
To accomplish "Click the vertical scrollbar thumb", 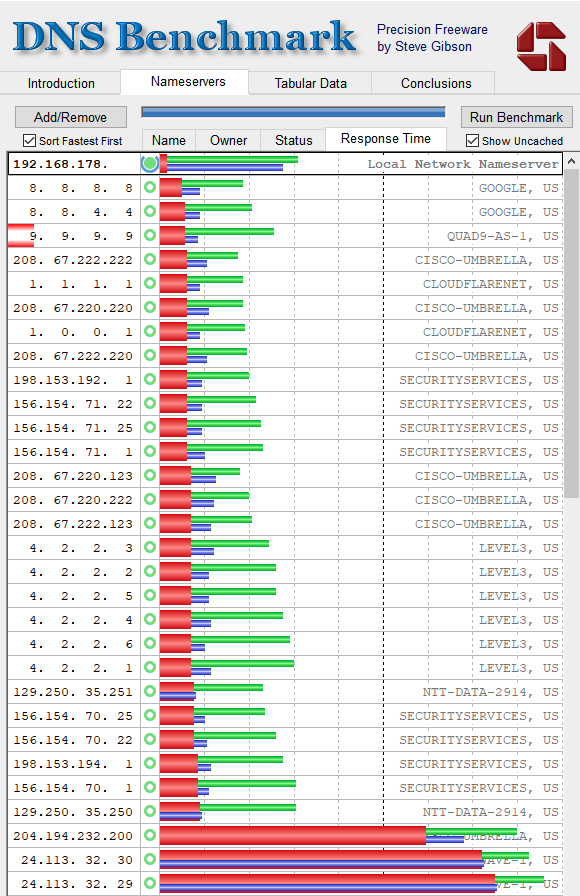I will point(571,334).
